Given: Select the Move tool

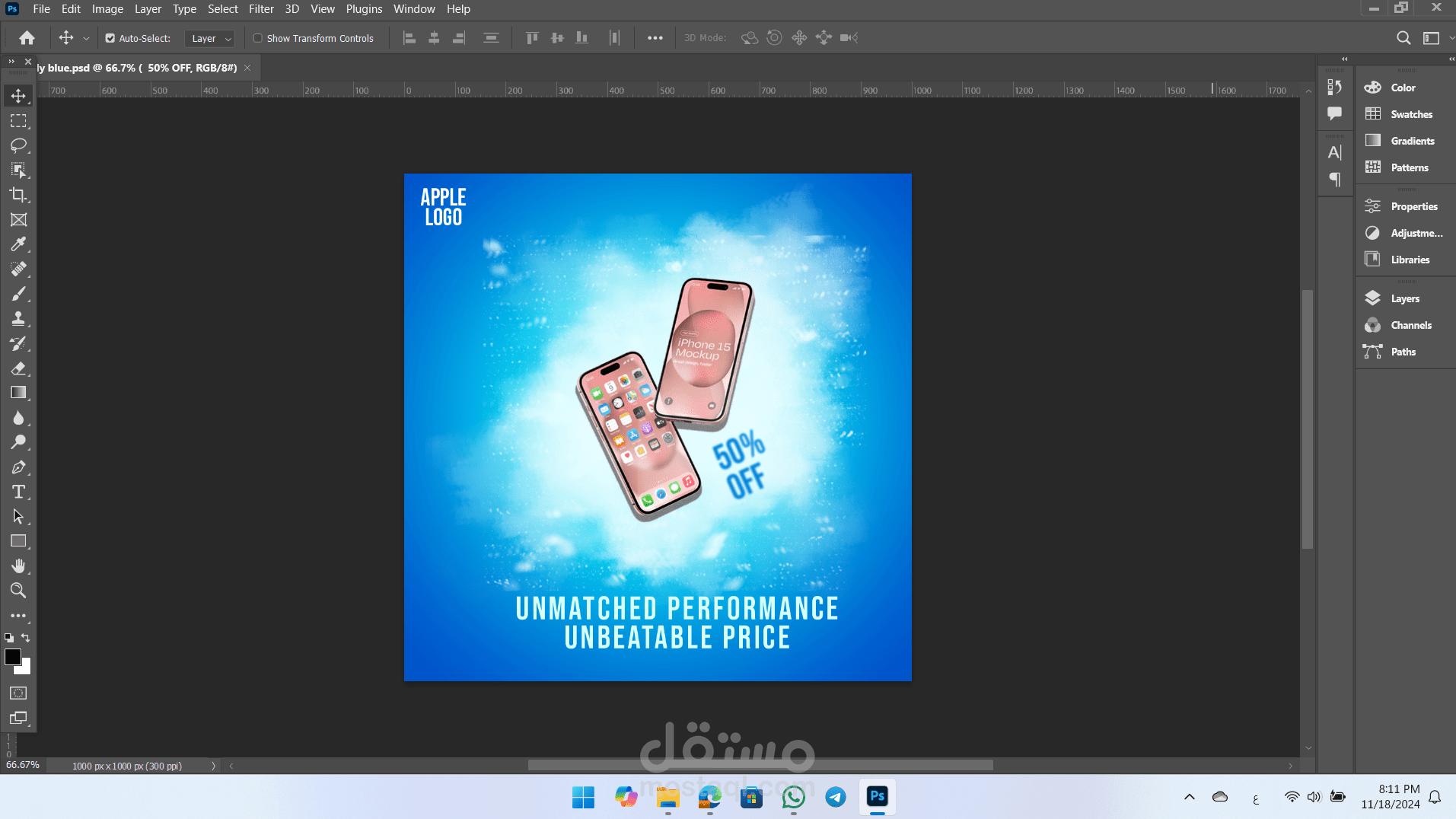Looking at the screenshot, I should click(x=18, y=96).
